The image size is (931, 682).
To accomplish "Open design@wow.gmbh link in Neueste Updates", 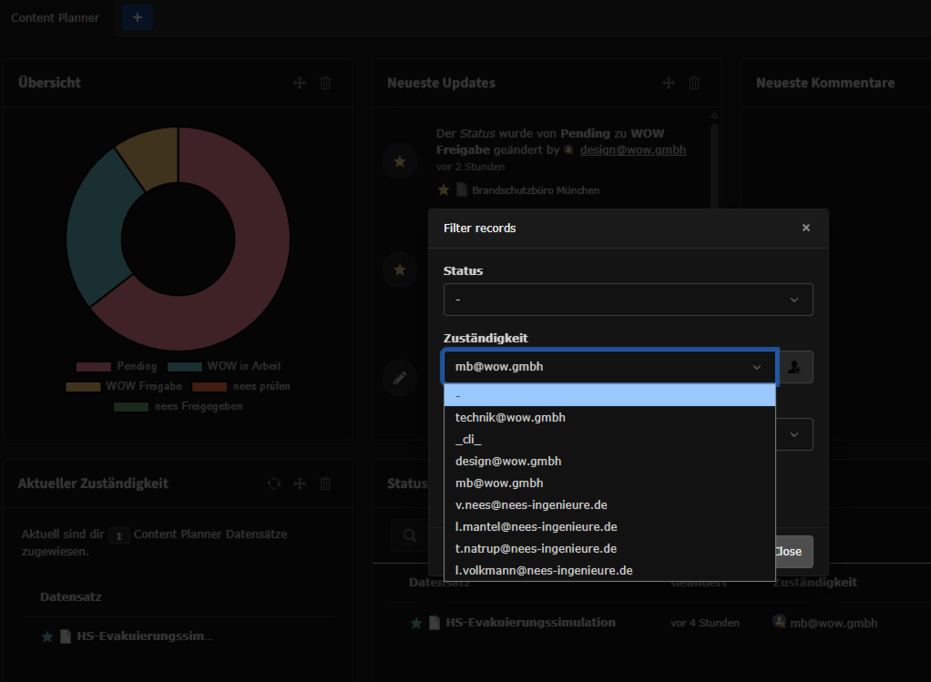I will (x=632, y=150).
